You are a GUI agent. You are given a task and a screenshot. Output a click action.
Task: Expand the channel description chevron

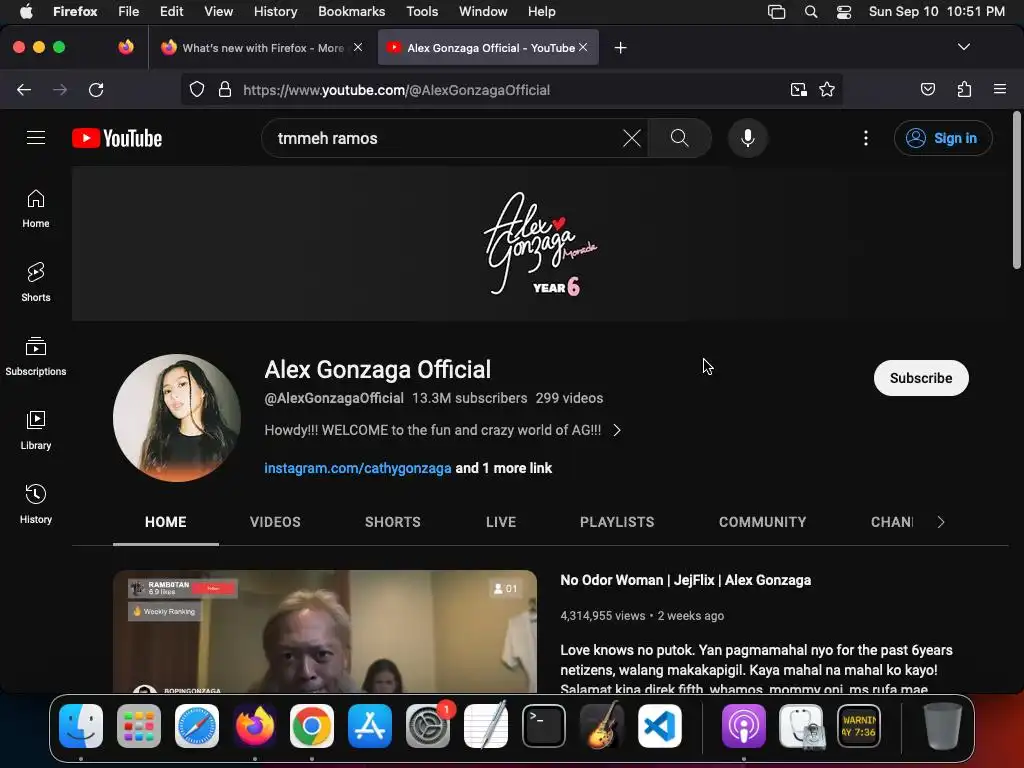tap(617, 430)
